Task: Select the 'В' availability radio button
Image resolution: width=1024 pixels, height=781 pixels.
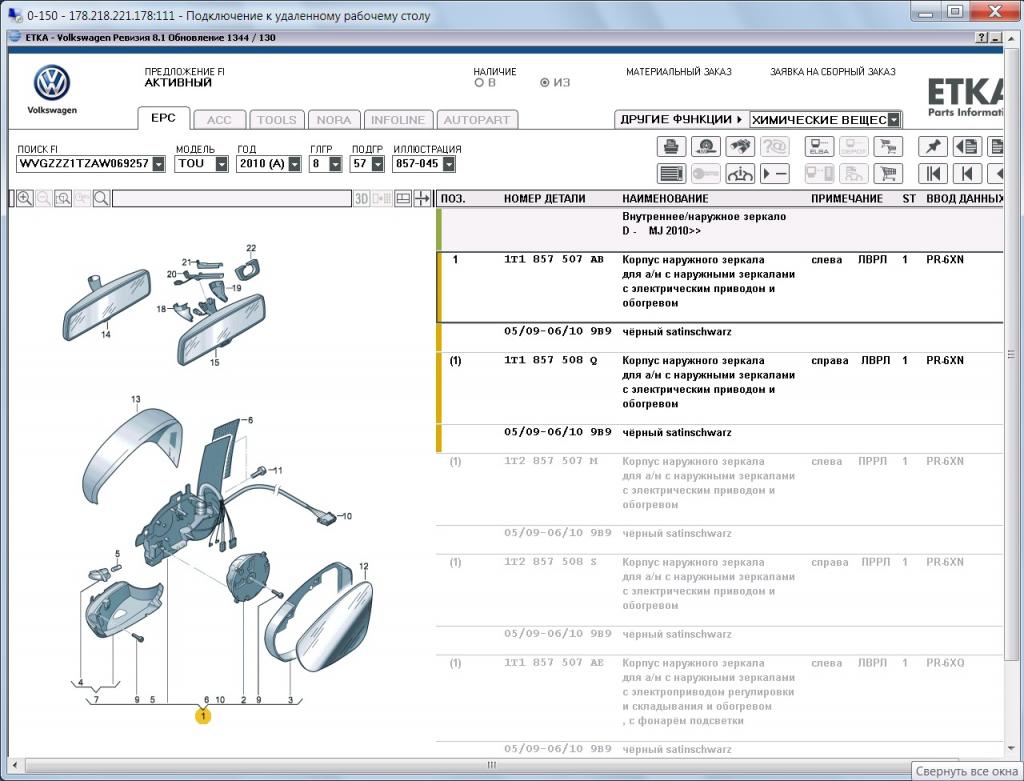Action: 479,83
